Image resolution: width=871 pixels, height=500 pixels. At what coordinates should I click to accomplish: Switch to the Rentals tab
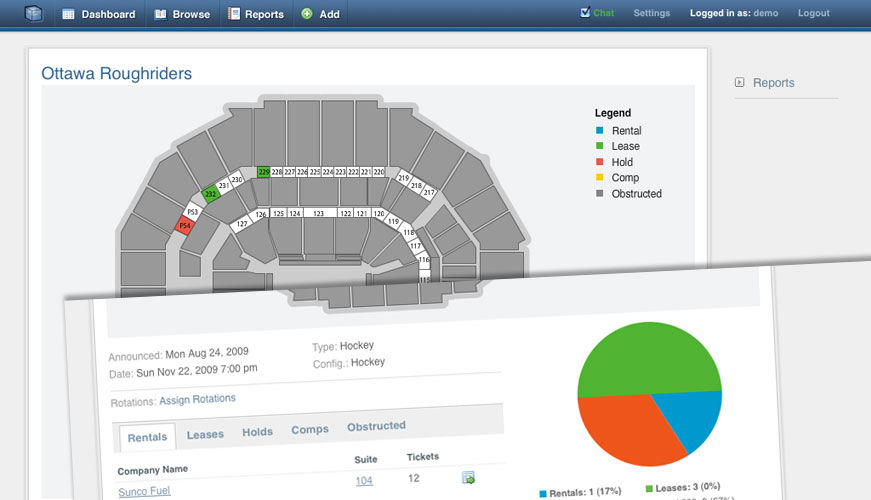click(x=147, y=437)
